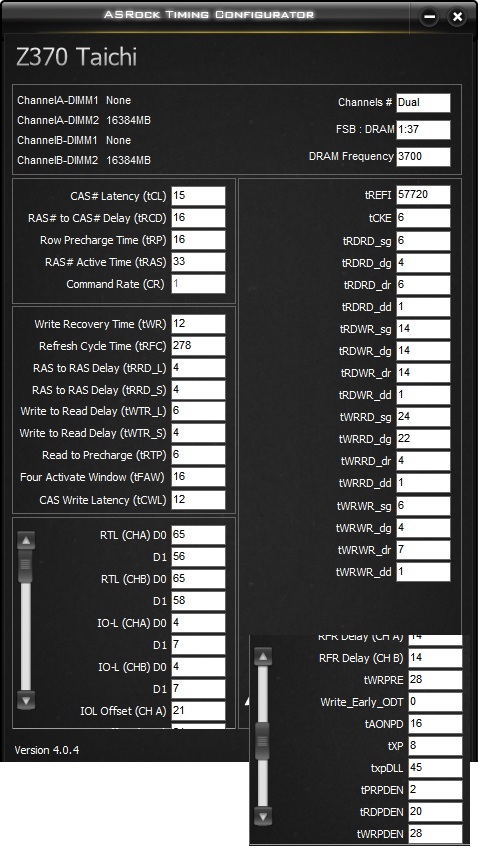Click the Channels # field showing Dual

(x=423, y=102)
